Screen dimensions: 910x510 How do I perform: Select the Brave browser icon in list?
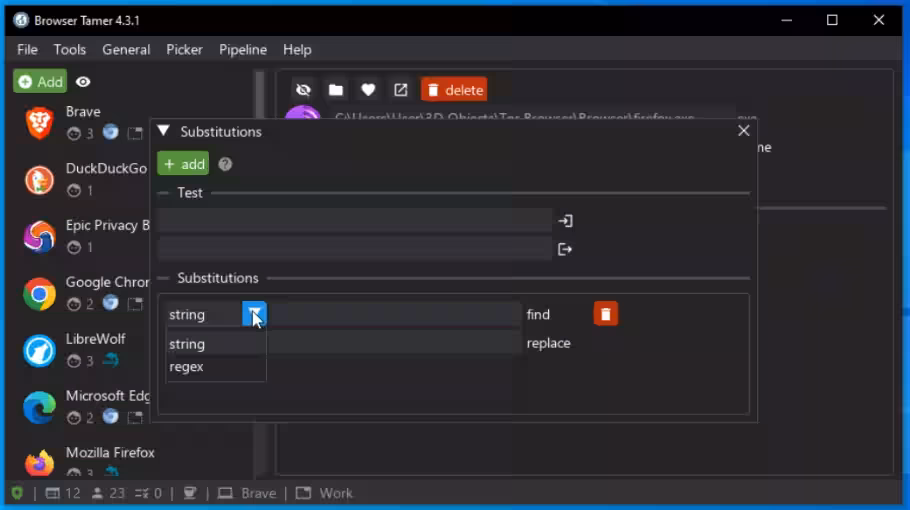click(x=39, y=123)
